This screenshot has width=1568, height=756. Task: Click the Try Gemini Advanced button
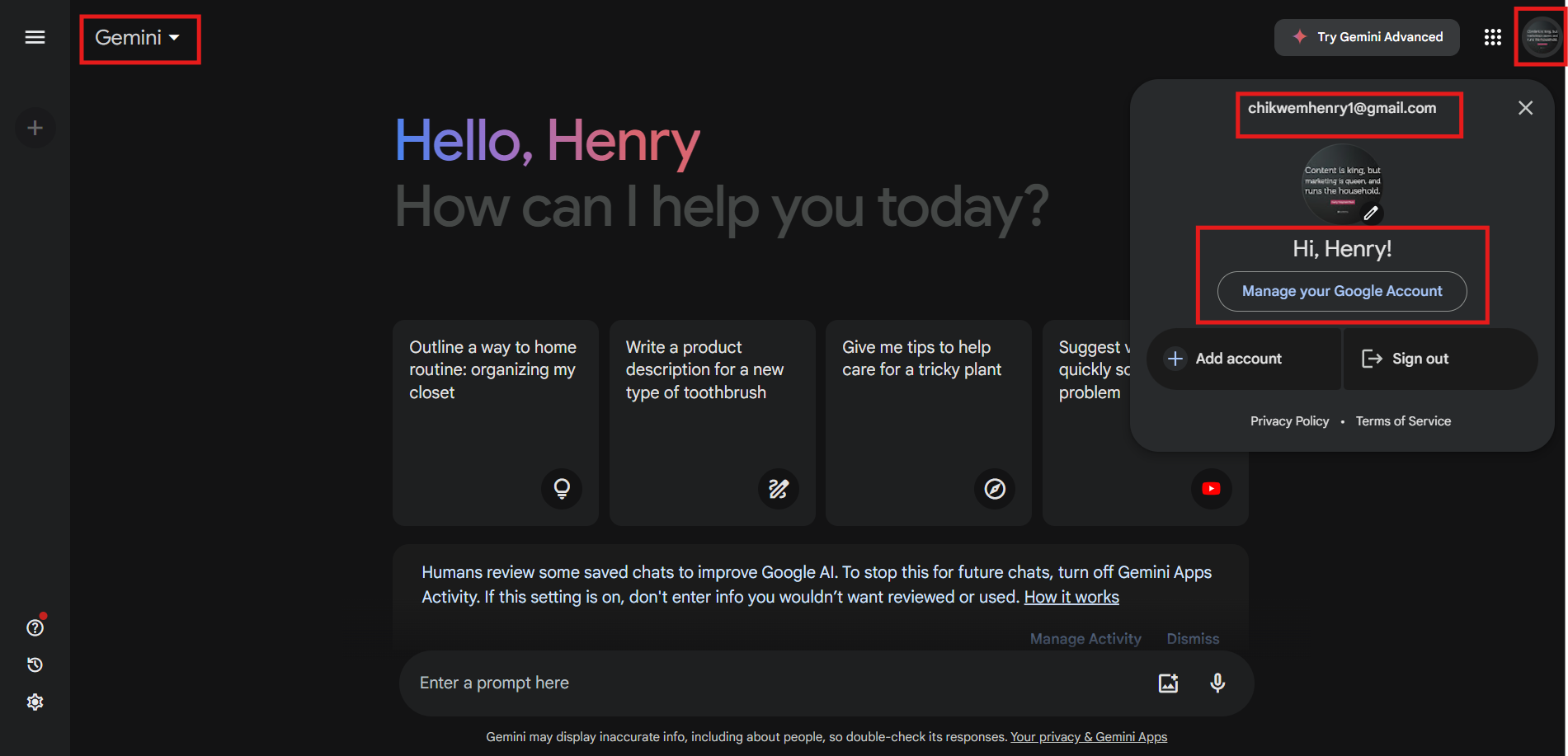[x=1366, y=37]
